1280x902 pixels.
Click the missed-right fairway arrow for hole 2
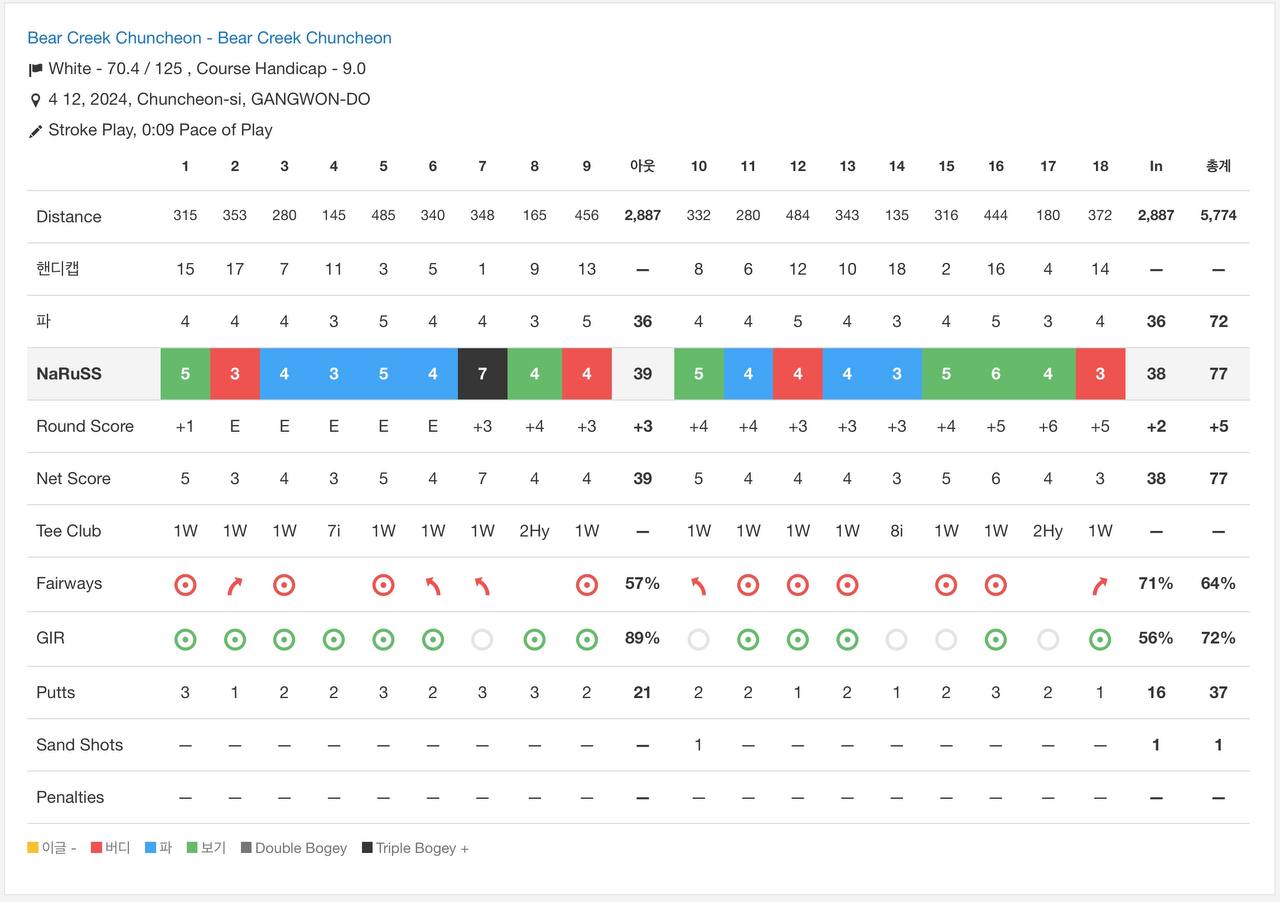[x=234, y=585]
